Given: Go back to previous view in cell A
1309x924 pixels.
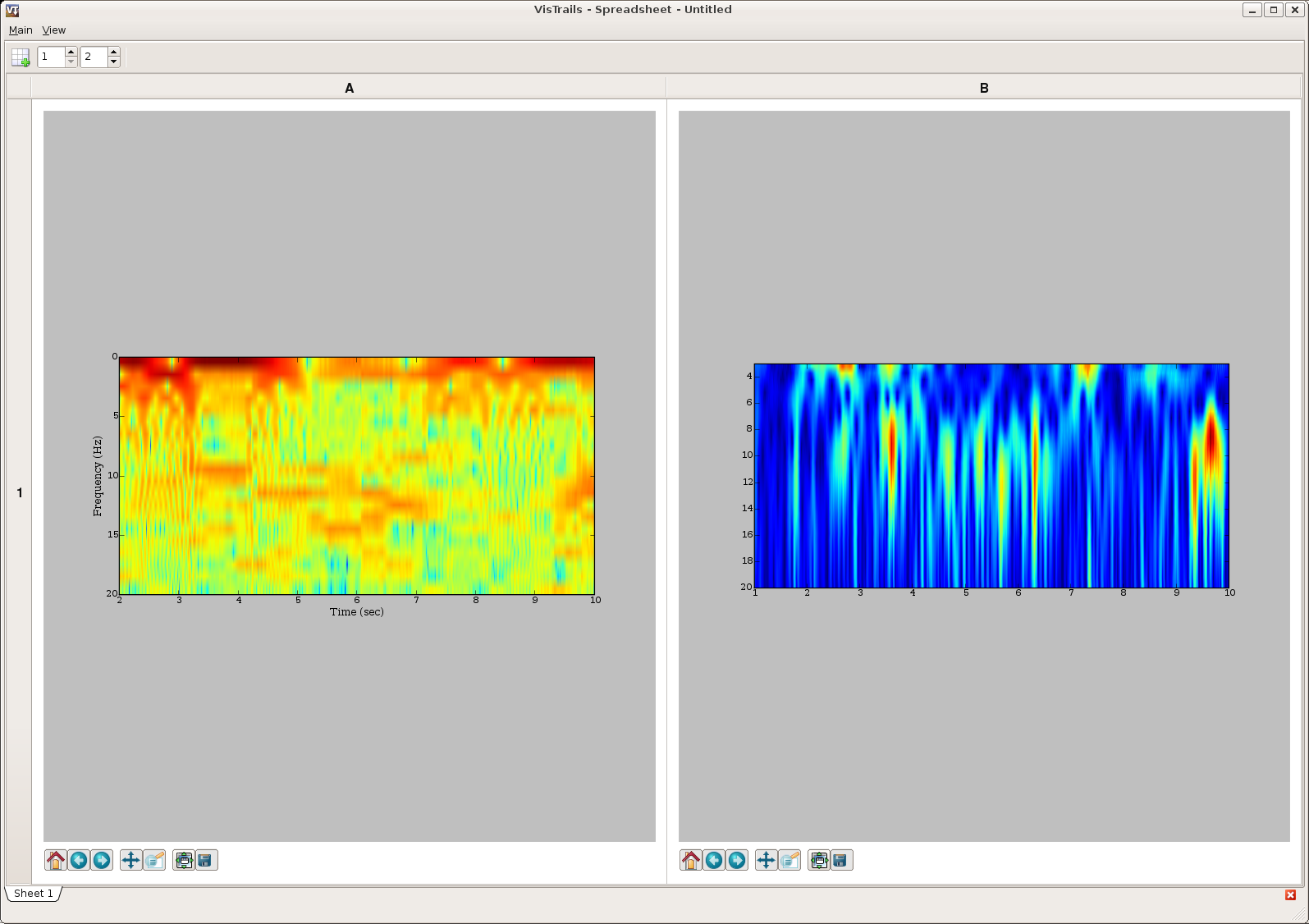Looking at the screenshot, I should click(79, 860).
